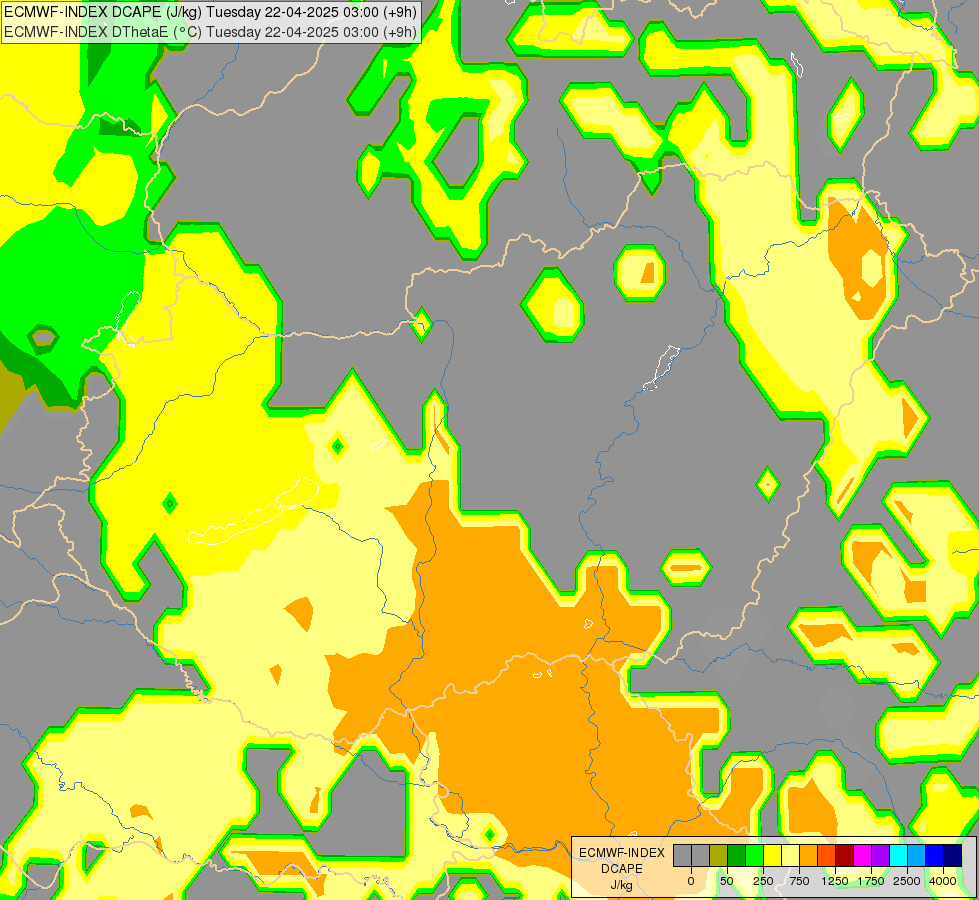The width and height of the screenshot is (979, 900).
Task: Click the bright green legend swatch
Action: (x=754, y=856)
